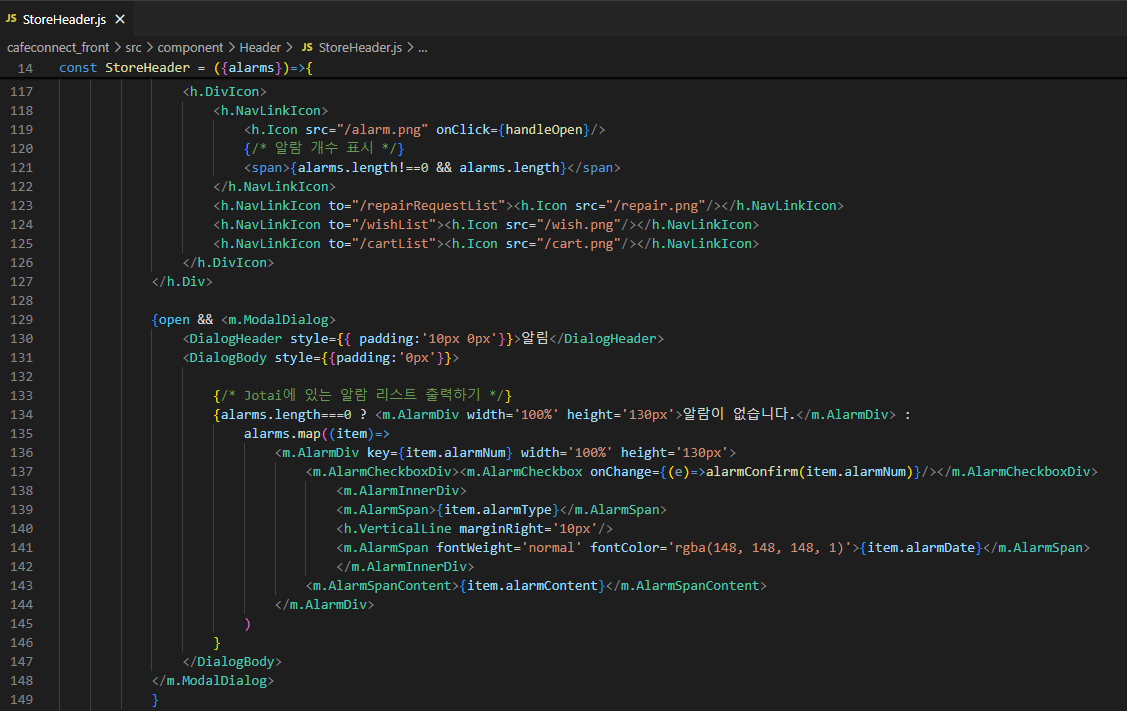Click closing </m.AlarmDiv> tag on line 144
Image resolution: width=1127 pixels, height=711 pixels.
325,605
